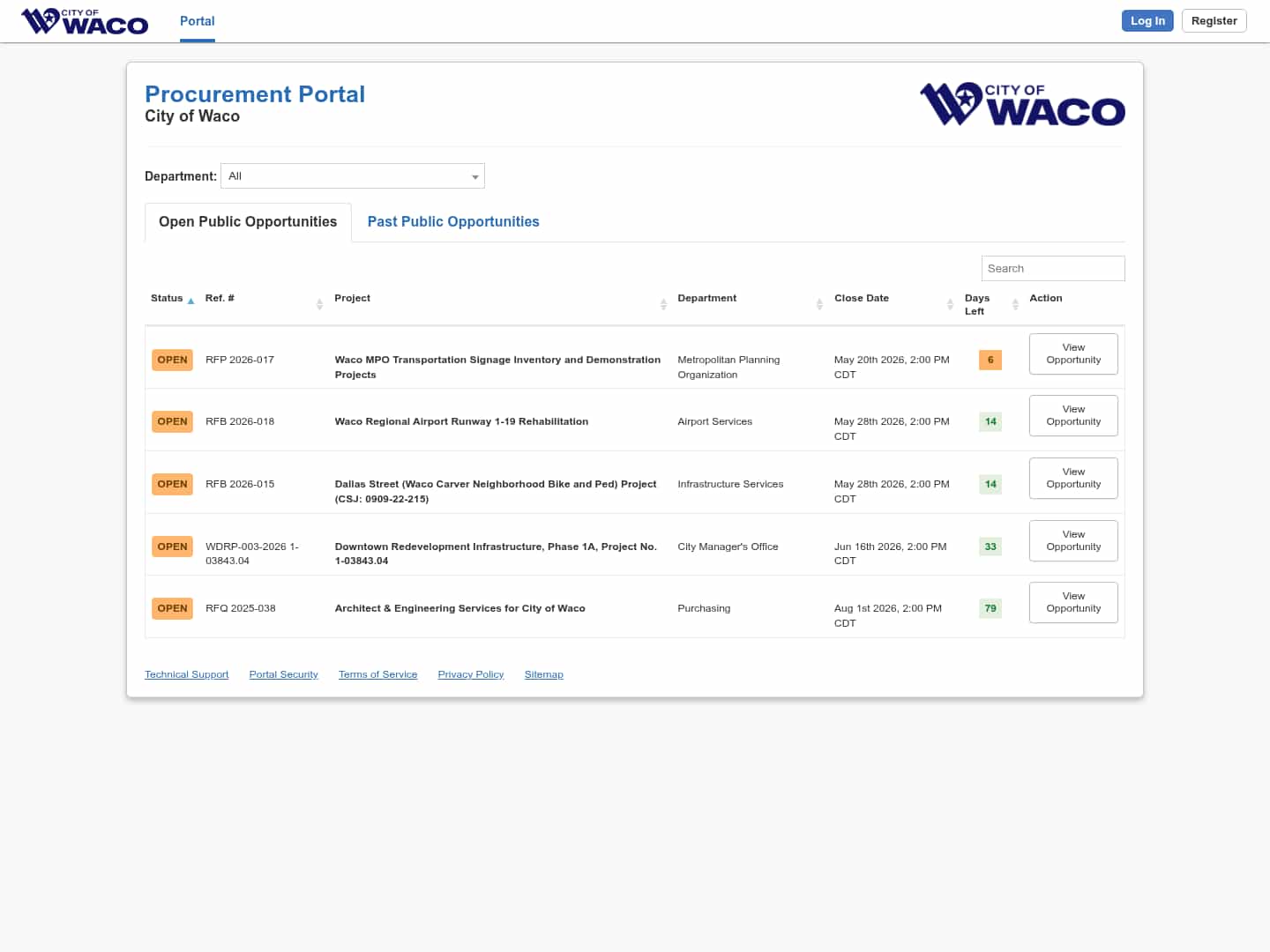View Opportunity for RFB 2026-018 airport runway
The height and width of the screenshot is (952, 1270).
[1073, 415]
